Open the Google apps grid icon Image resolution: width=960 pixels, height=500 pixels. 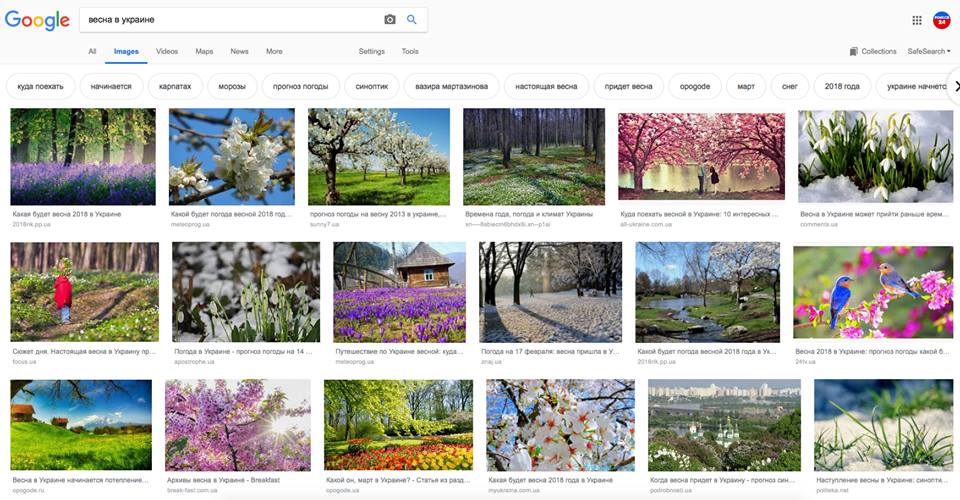coord(917,20)
